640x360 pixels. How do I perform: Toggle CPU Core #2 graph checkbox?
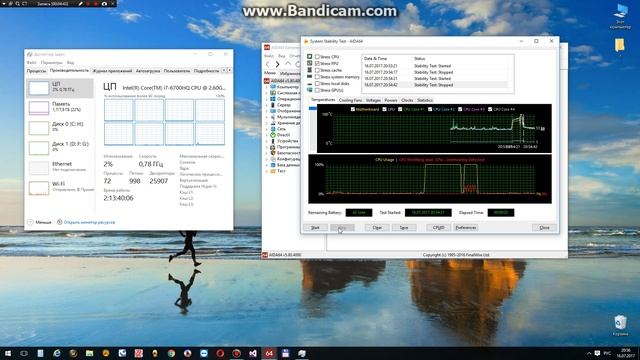click(430, 109)
